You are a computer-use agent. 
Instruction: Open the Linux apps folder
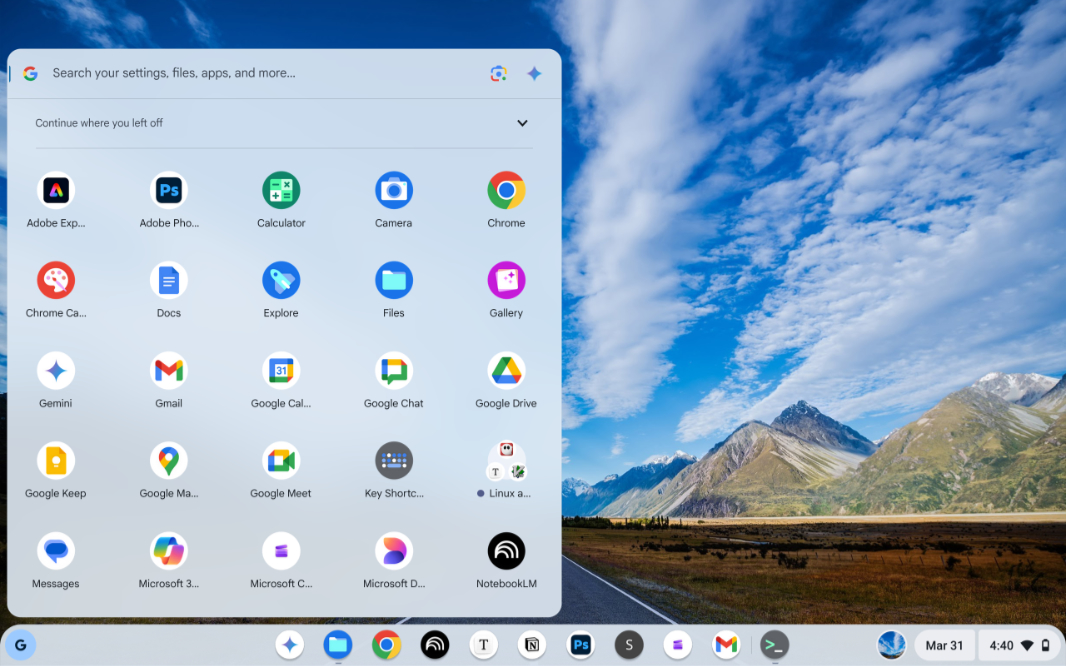coord(506,460)
